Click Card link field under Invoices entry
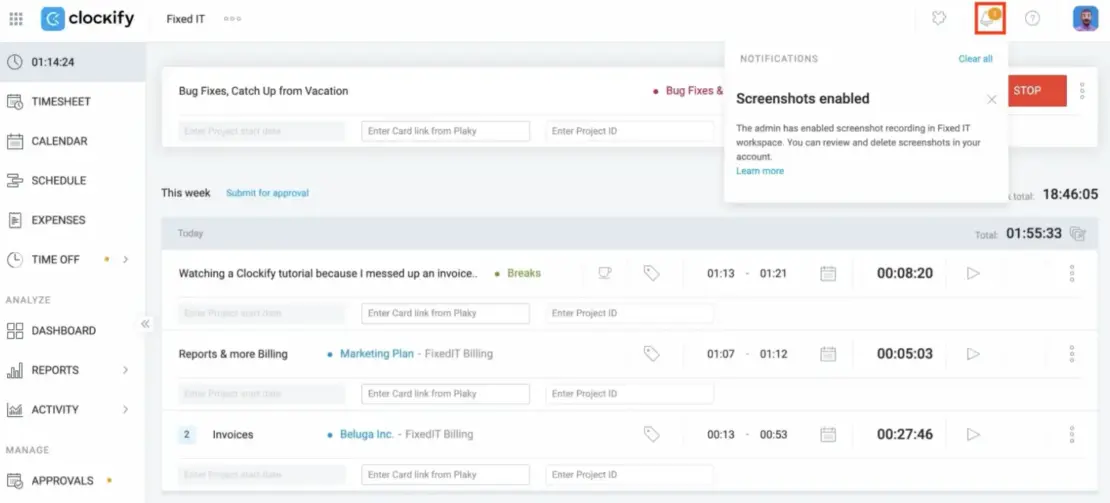 coord(445,475)
